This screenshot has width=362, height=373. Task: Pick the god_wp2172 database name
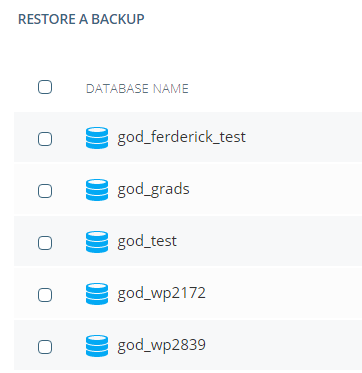coord(161,293)
